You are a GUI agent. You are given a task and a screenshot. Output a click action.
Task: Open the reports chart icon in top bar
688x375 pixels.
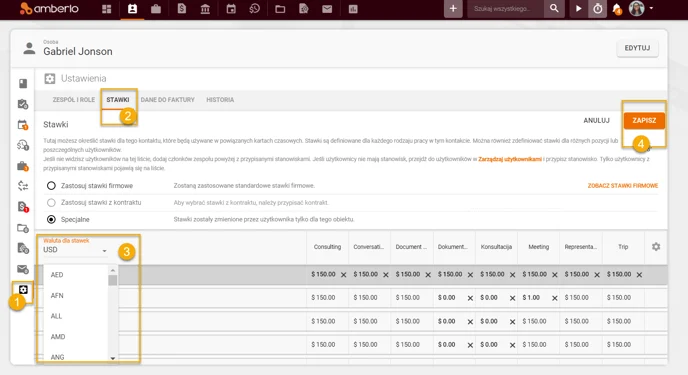pyautogui.click(x=353, y=9)
